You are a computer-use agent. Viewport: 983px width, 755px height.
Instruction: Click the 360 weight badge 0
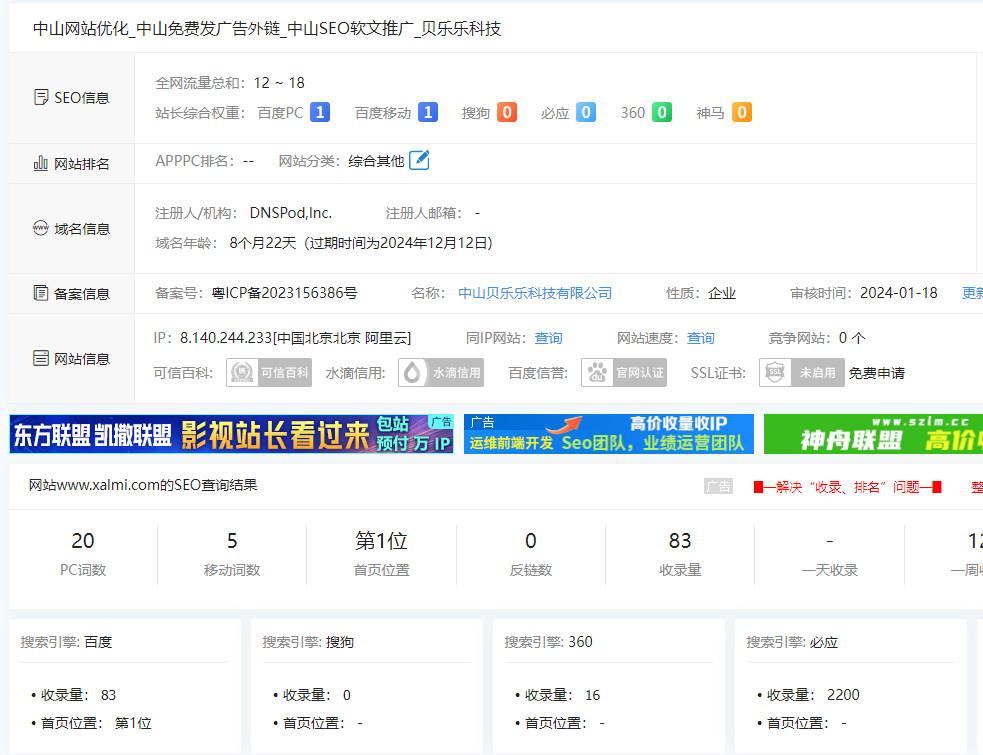(x=661, y=112)
